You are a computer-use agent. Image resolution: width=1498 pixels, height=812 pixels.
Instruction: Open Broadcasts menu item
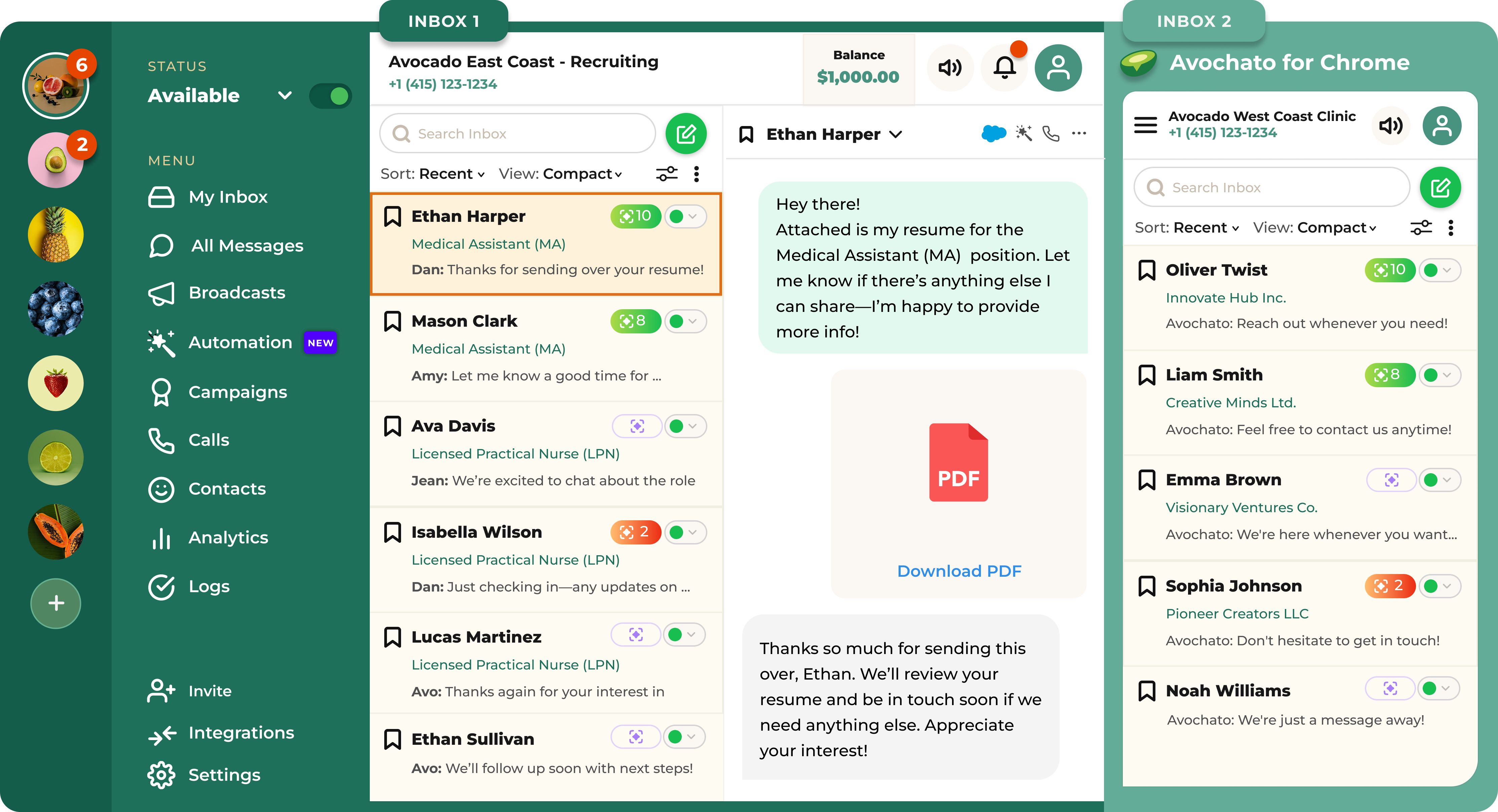216,293
